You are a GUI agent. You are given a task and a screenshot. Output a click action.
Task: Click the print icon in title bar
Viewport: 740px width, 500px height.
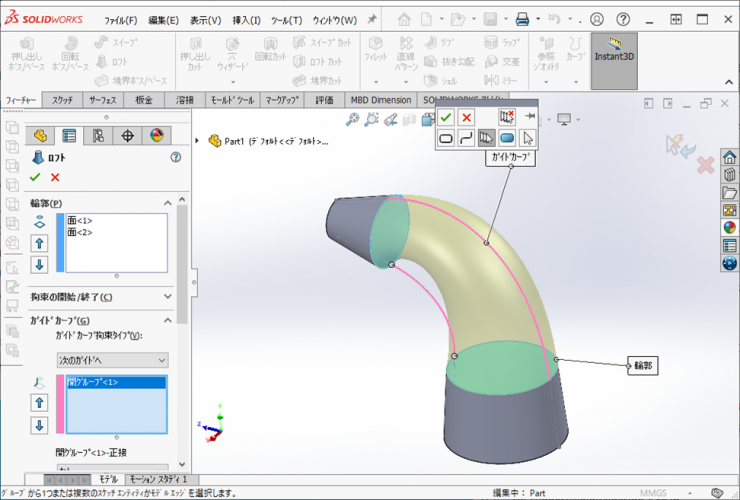click(522, 19)
